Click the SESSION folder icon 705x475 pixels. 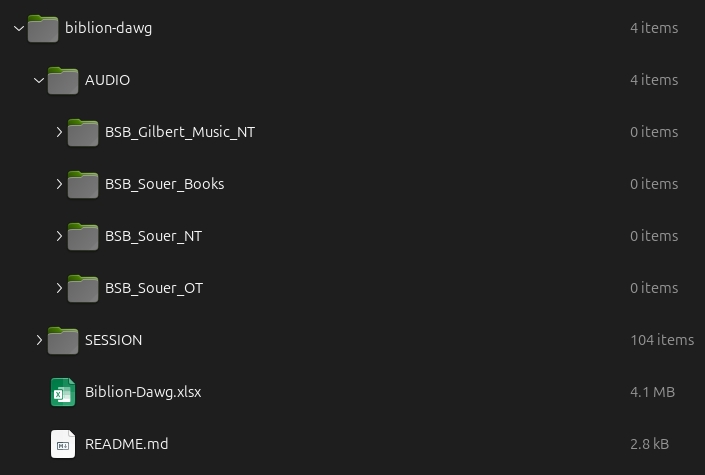click(63, 340)
